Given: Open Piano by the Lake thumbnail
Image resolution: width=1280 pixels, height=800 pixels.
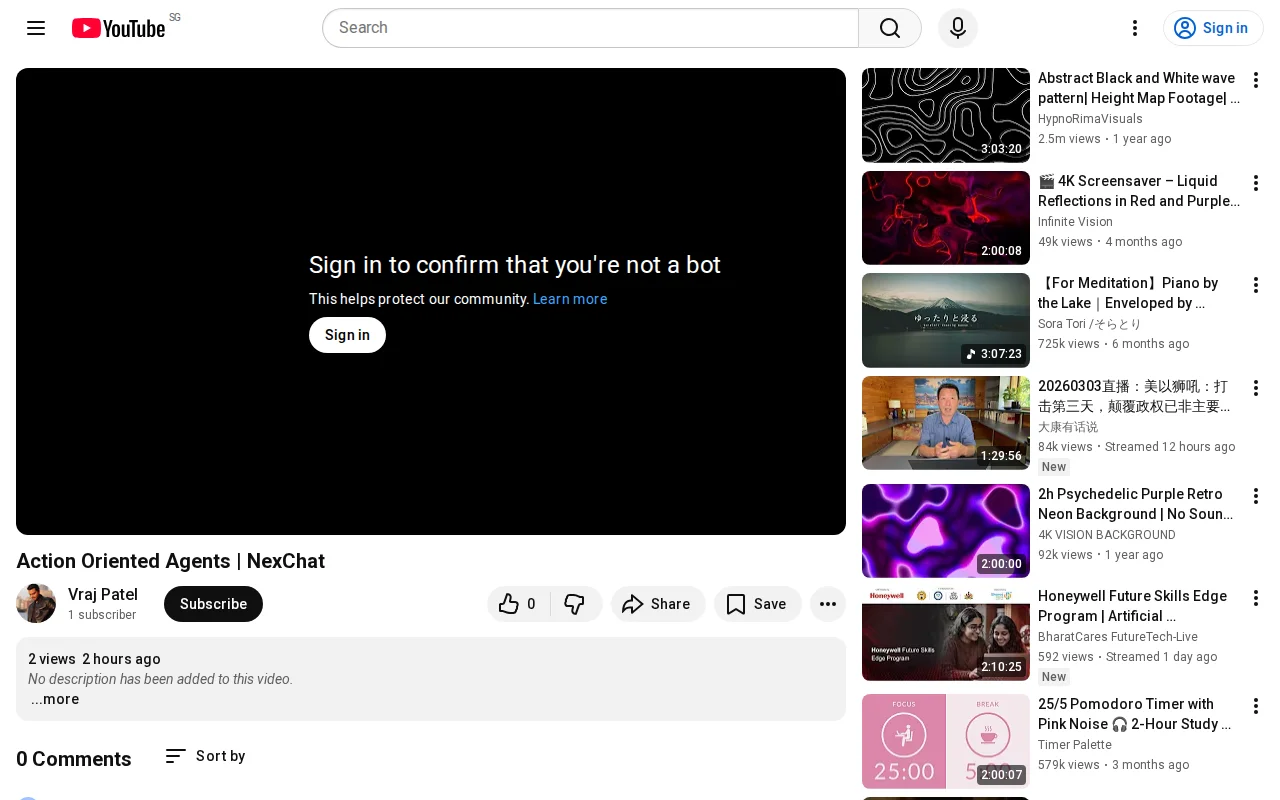Looking at the screenshot, I should pyautogui.click(x=946, y=320).
